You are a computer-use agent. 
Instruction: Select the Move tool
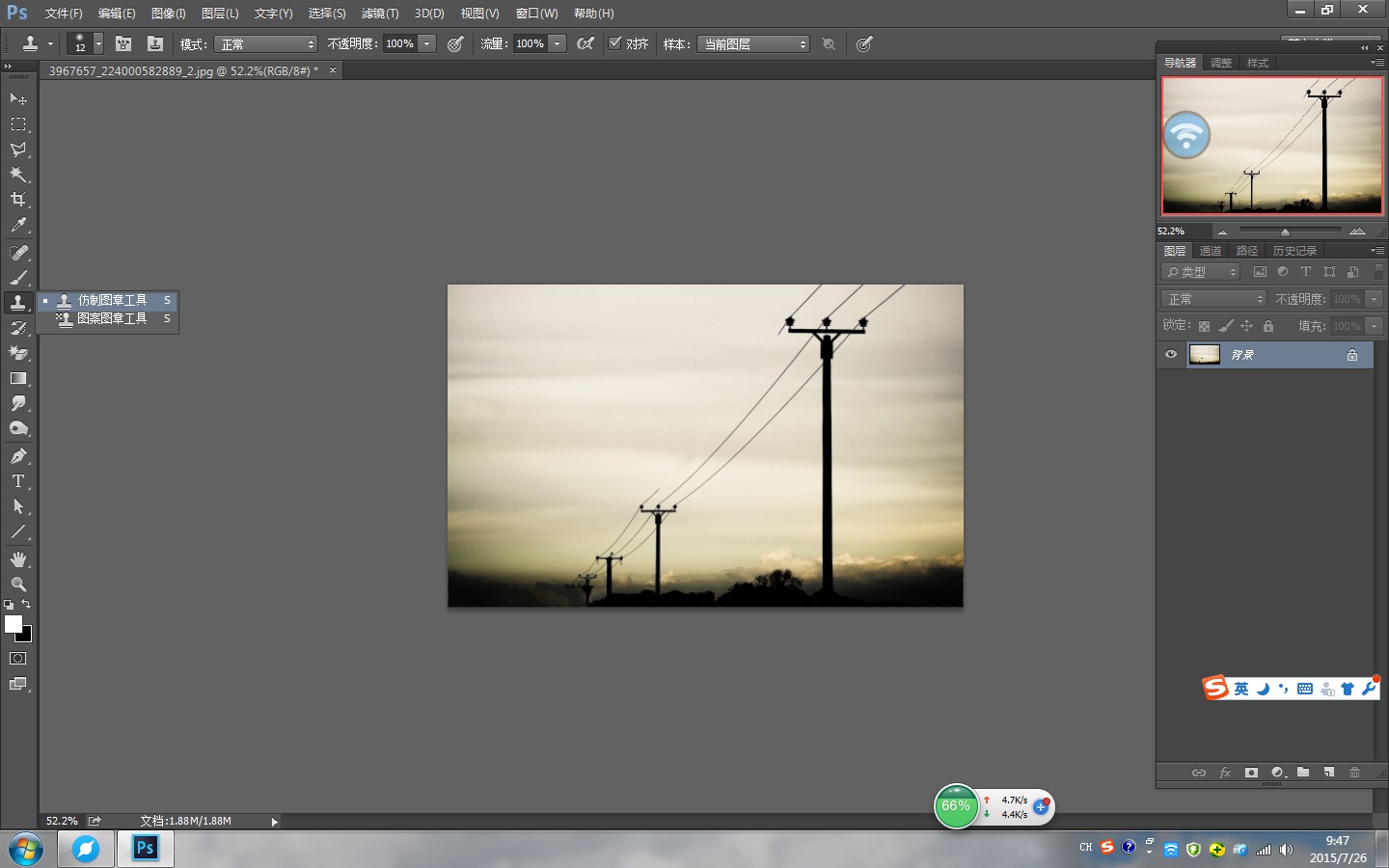18,98
